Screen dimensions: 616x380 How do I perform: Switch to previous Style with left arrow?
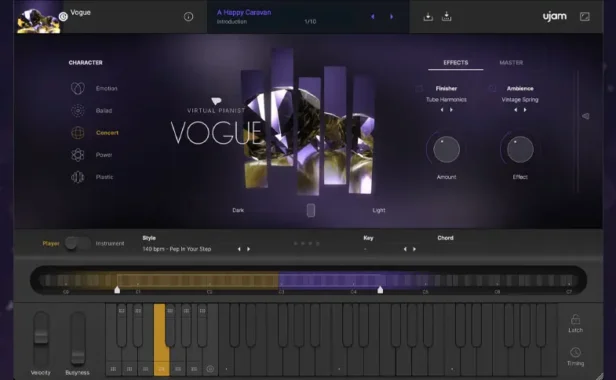point(239,249)
